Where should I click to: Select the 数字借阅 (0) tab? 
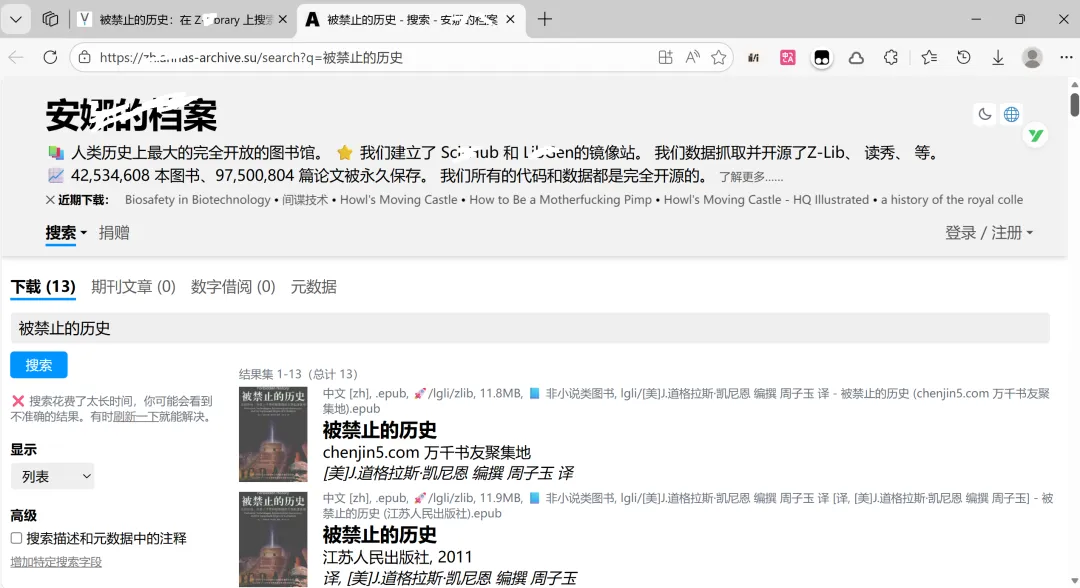point(233,286)
